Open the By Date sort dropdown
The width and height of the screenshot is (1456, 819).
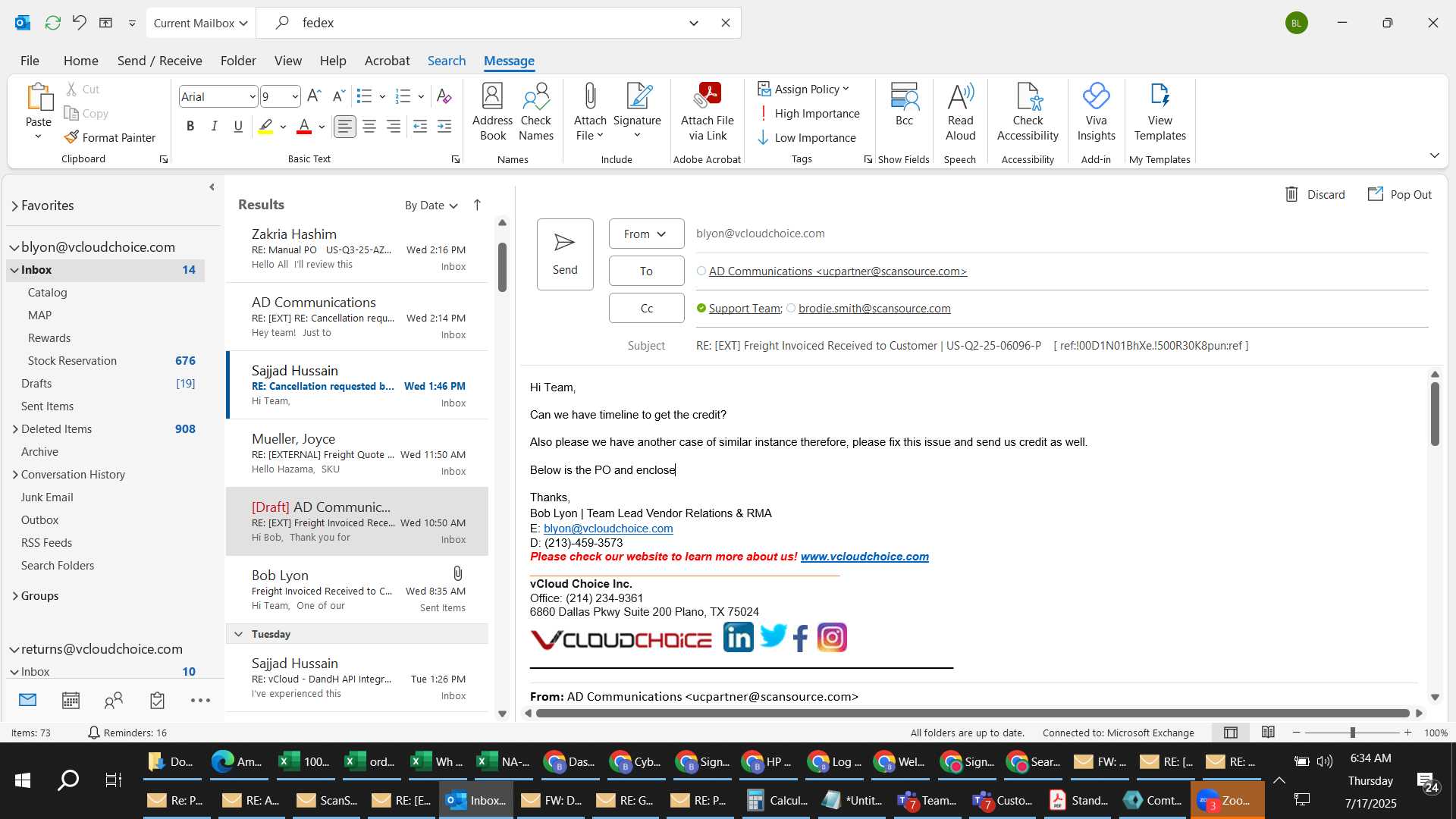(x=431, y=205)
